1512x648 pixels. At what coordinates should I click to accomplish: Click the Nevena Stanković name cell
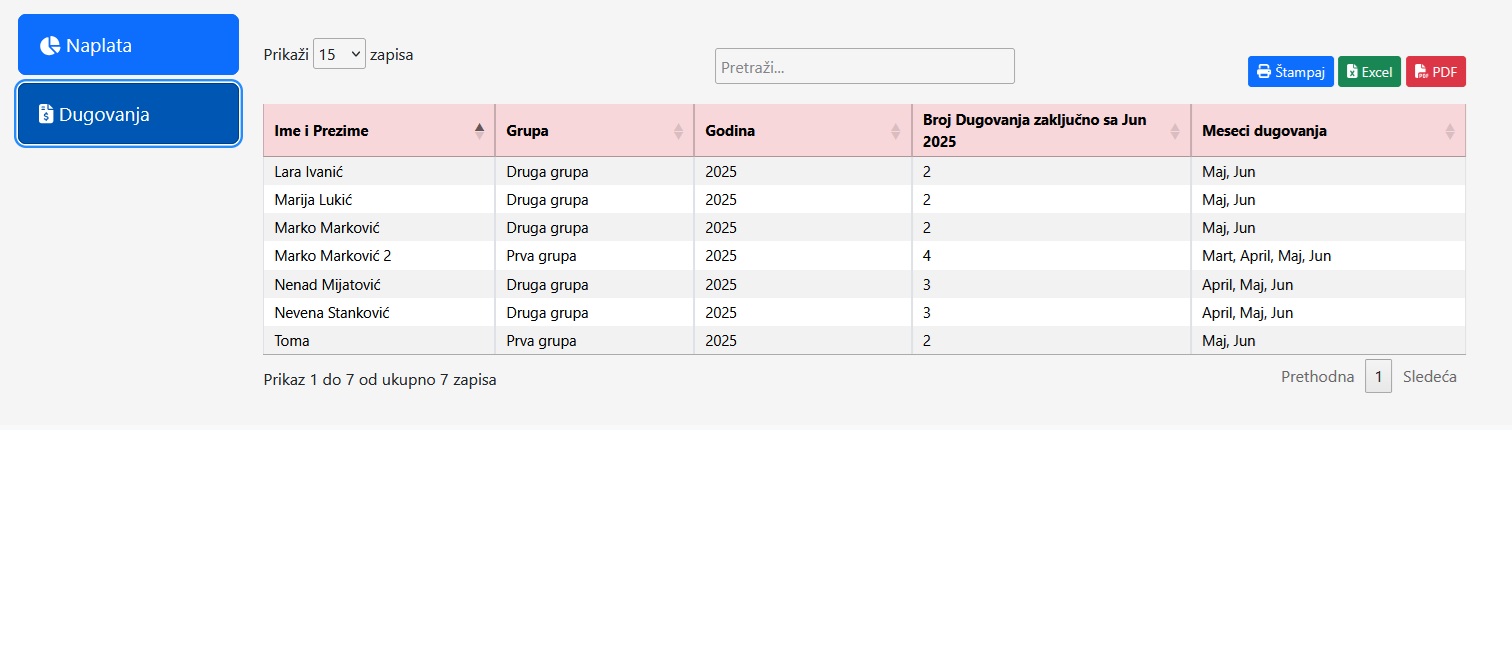[x=331, y=313]
